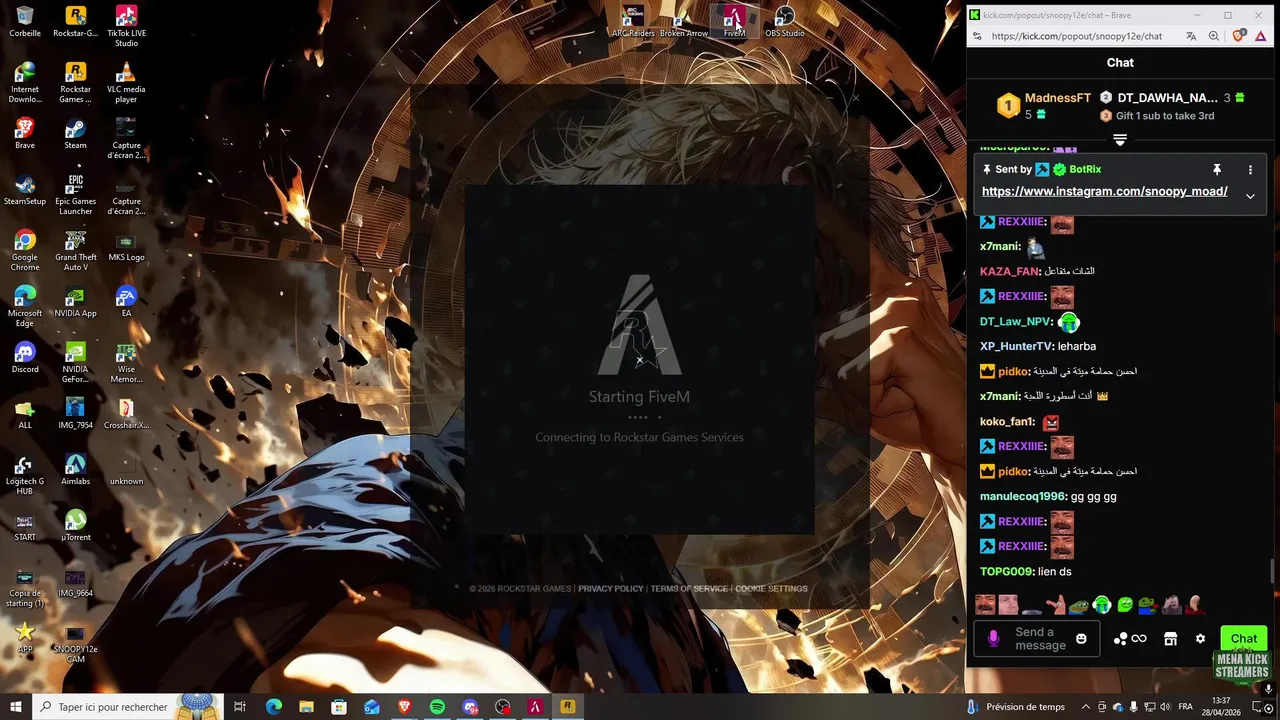This screenshot has height=720, width=1280.
Task: Select the EA app desktop icon
Action: [x=126, y=302]
